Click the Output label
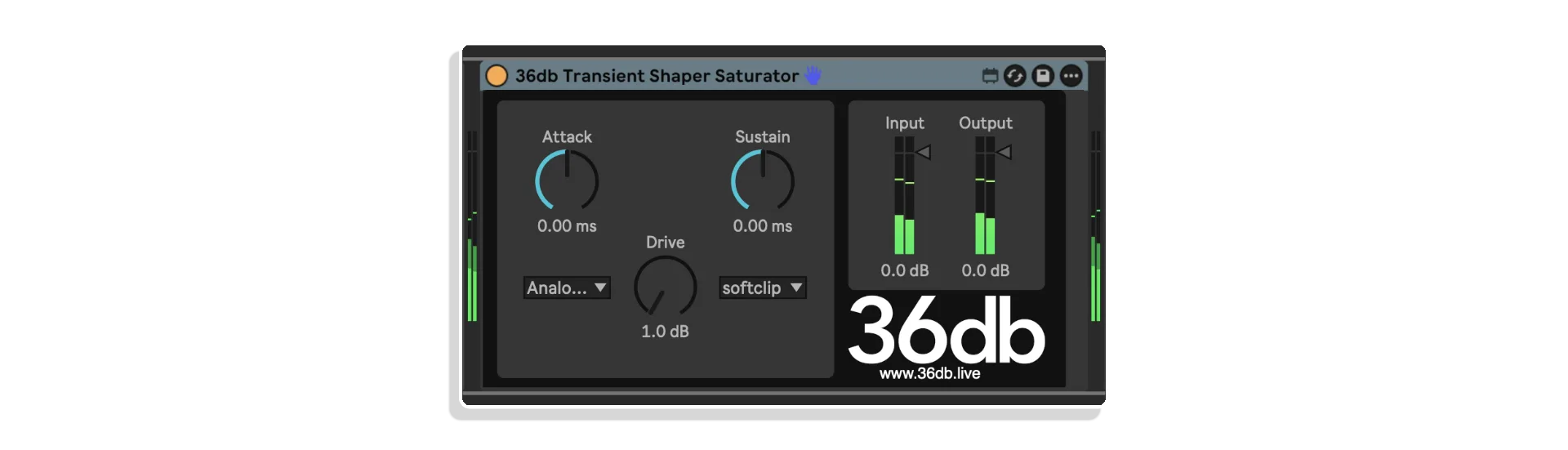 pyautogui.click(x=986, y=123)
